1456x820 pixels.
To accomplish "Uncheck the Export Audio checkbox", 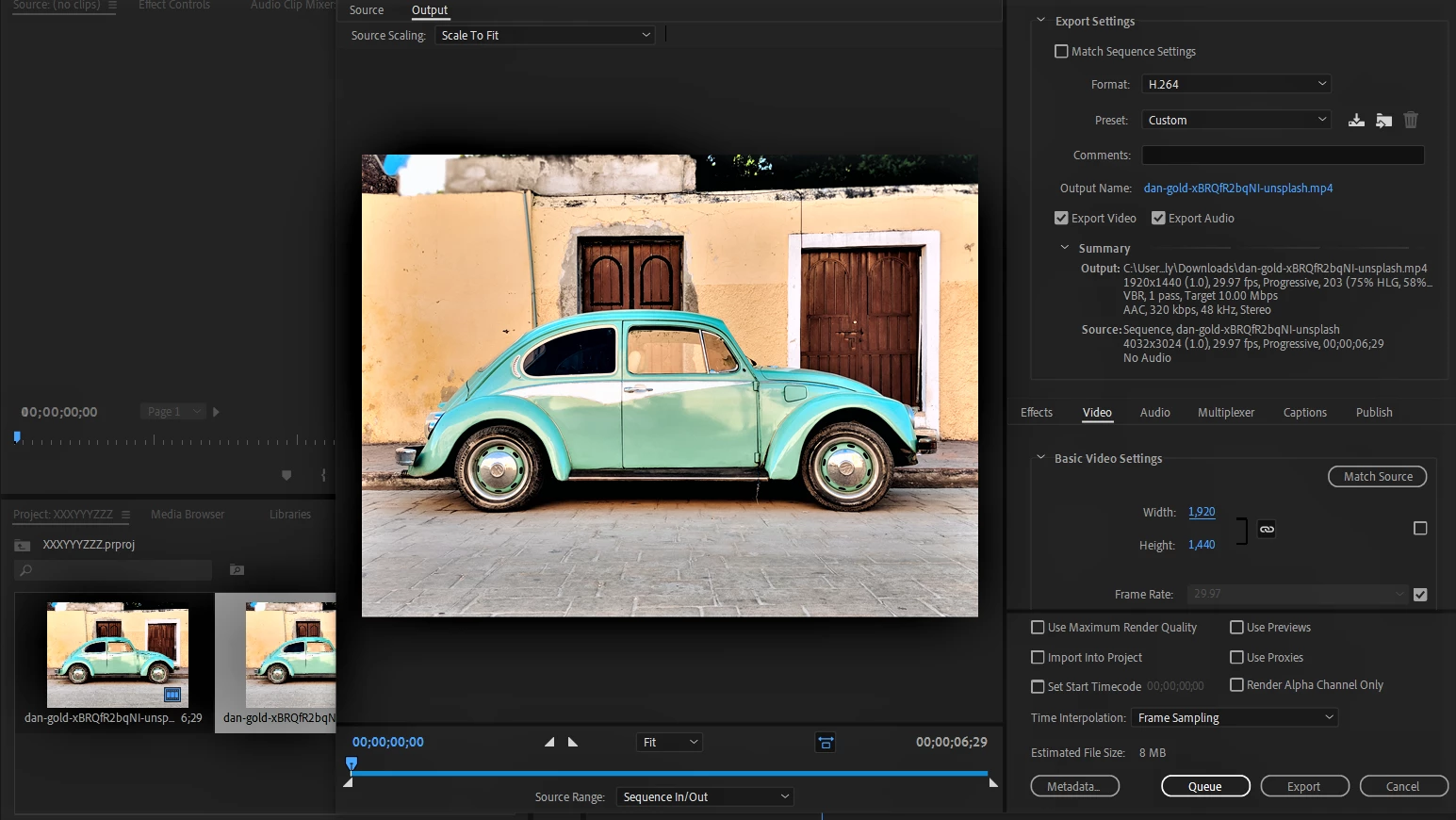I will pos(1158,219).
